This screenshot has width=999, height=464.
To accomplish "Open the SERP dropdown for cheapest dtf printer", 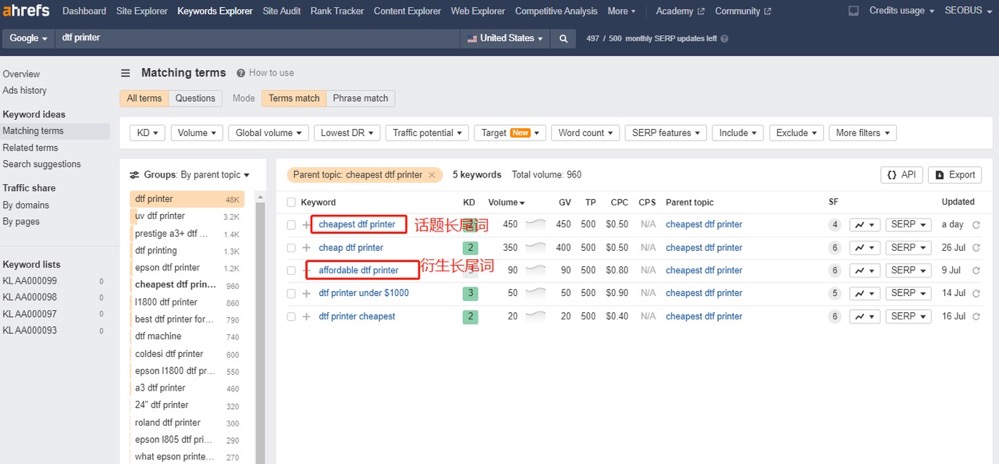I will [909, 225].
